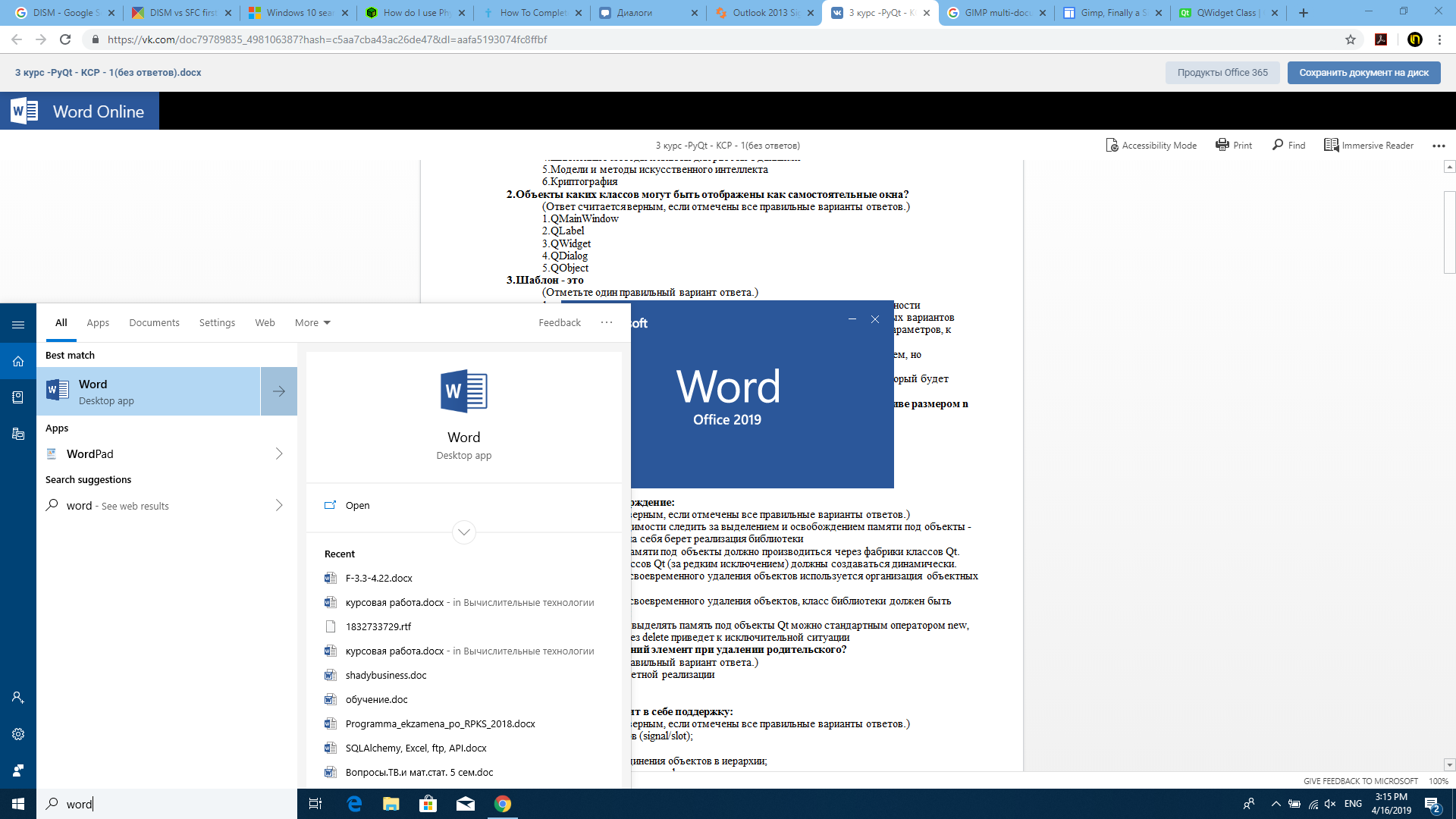
Task: Click the ENG language indicator
Action: point(1353,804)
